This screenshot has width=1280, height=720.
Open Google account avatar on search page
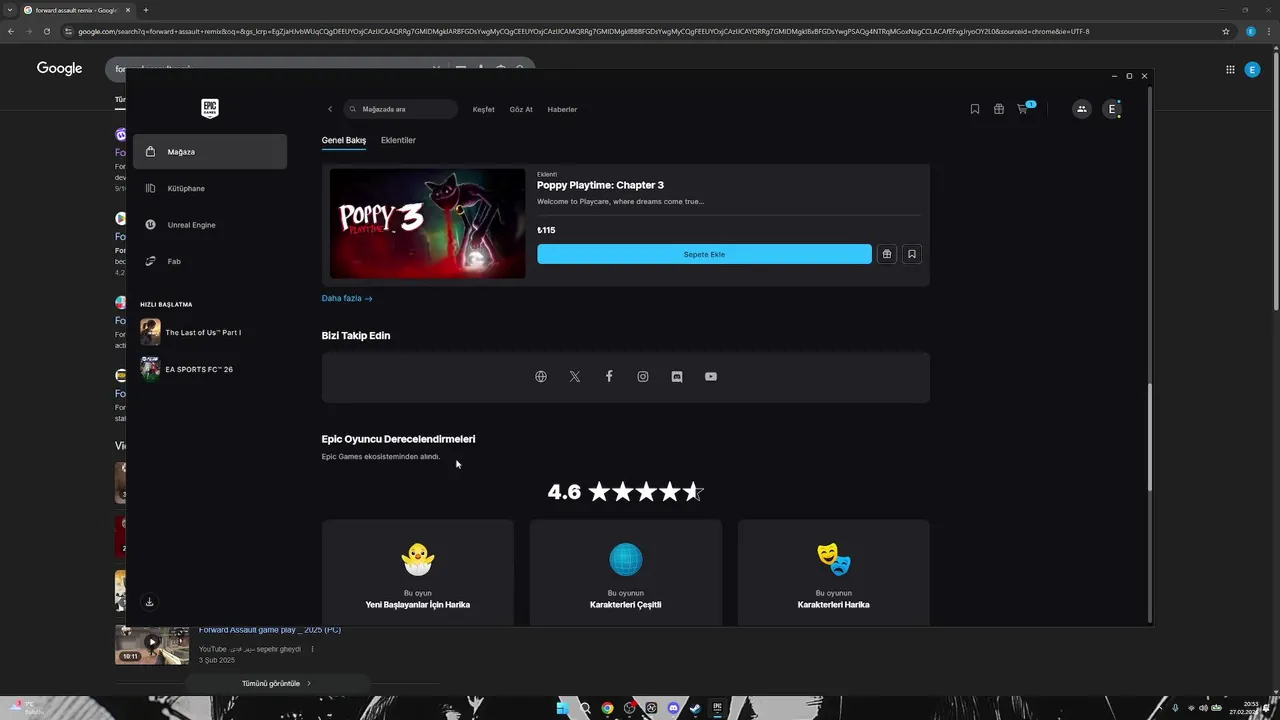click(x=1252, y=69)
